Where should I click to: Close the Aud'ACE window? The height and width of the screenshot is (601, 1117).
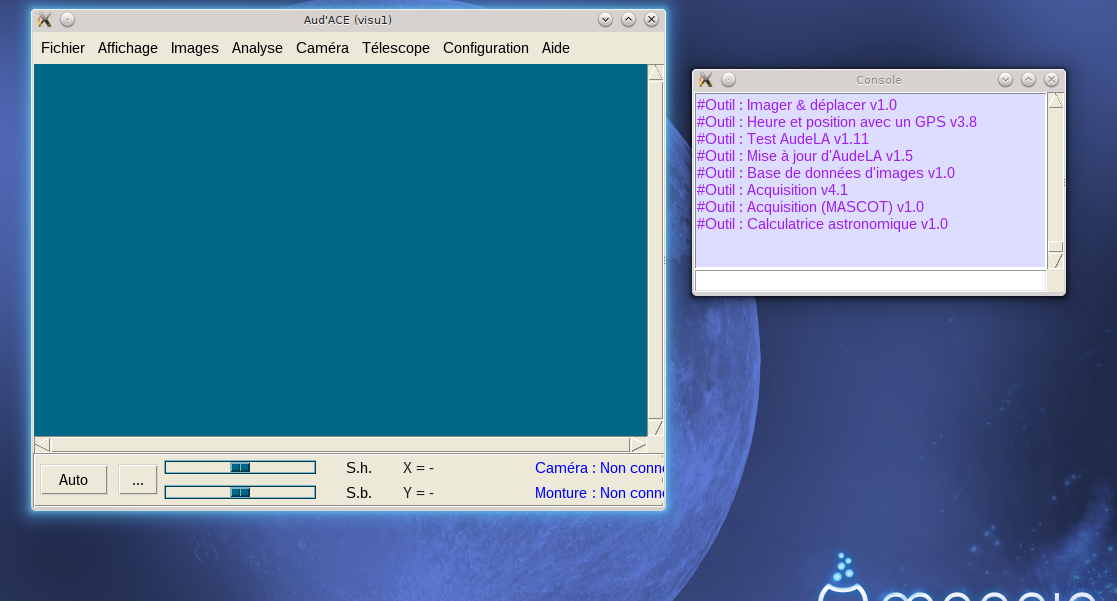(651, 20)
